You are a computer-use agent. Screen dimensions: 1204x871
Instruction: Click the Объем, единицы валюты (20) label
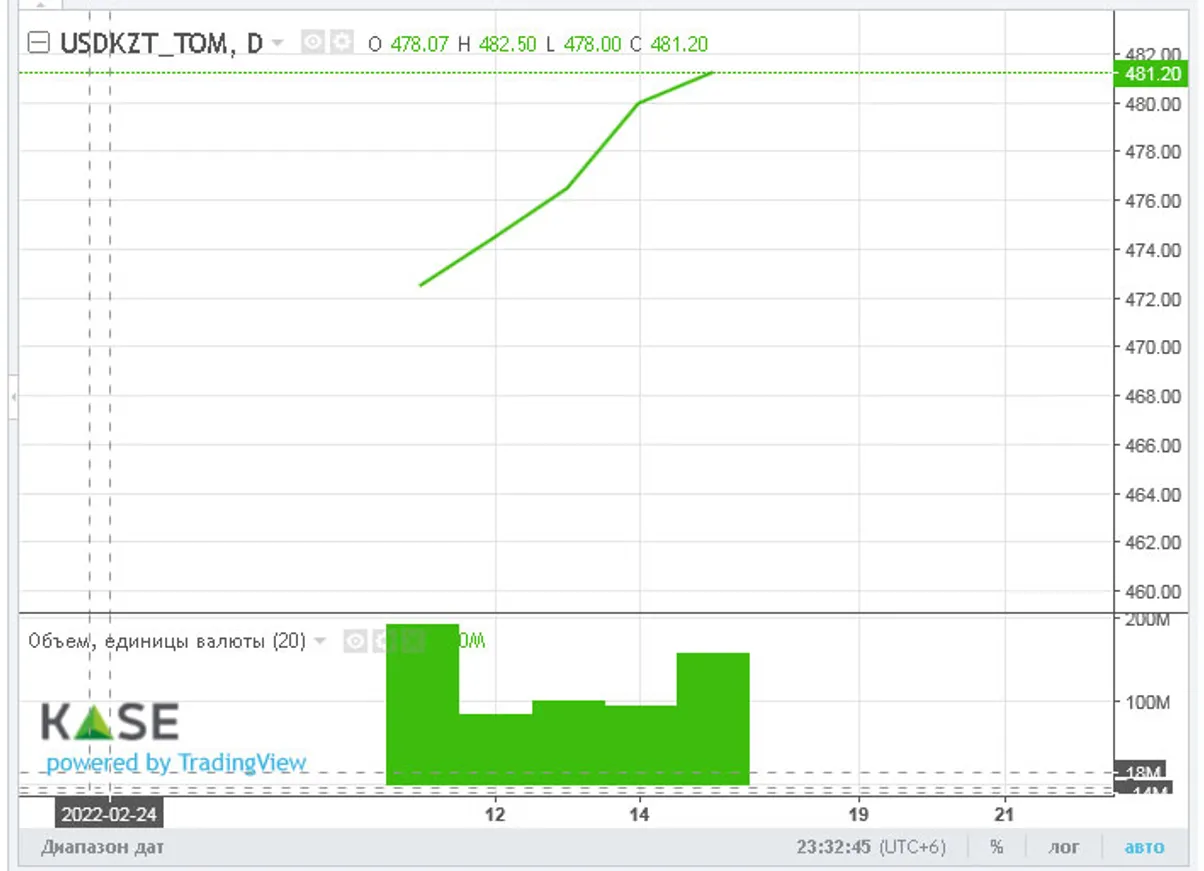tap(167, 641)
